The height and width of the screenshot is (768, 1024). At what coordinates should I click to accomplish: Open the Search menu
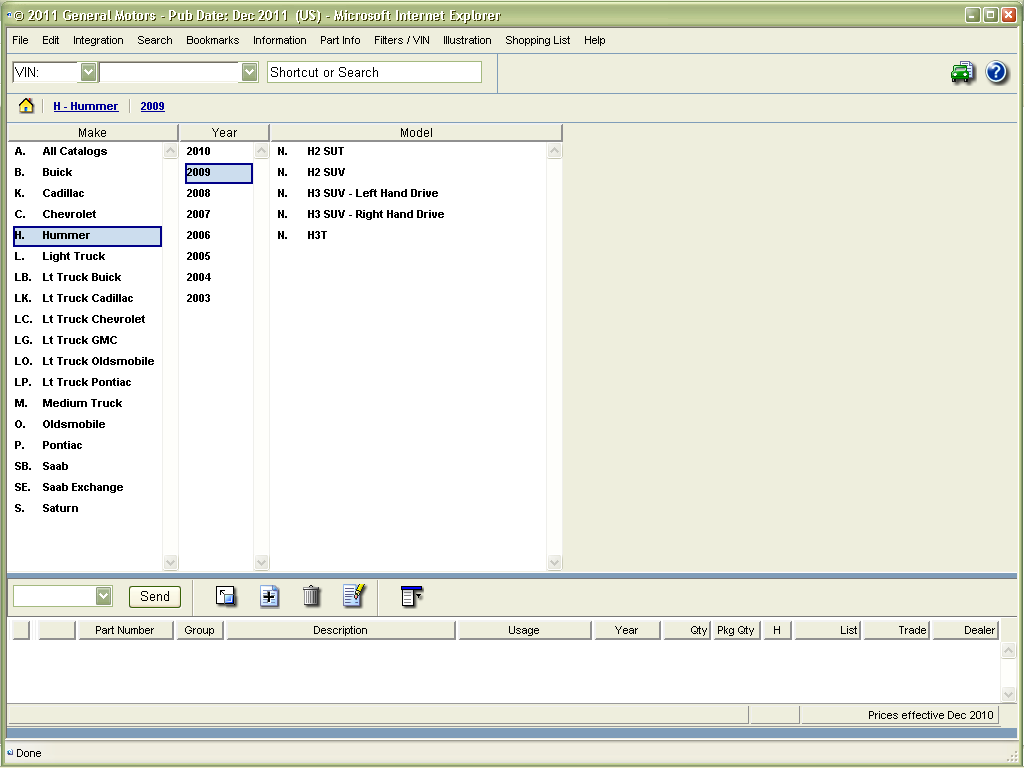[155, 40]
